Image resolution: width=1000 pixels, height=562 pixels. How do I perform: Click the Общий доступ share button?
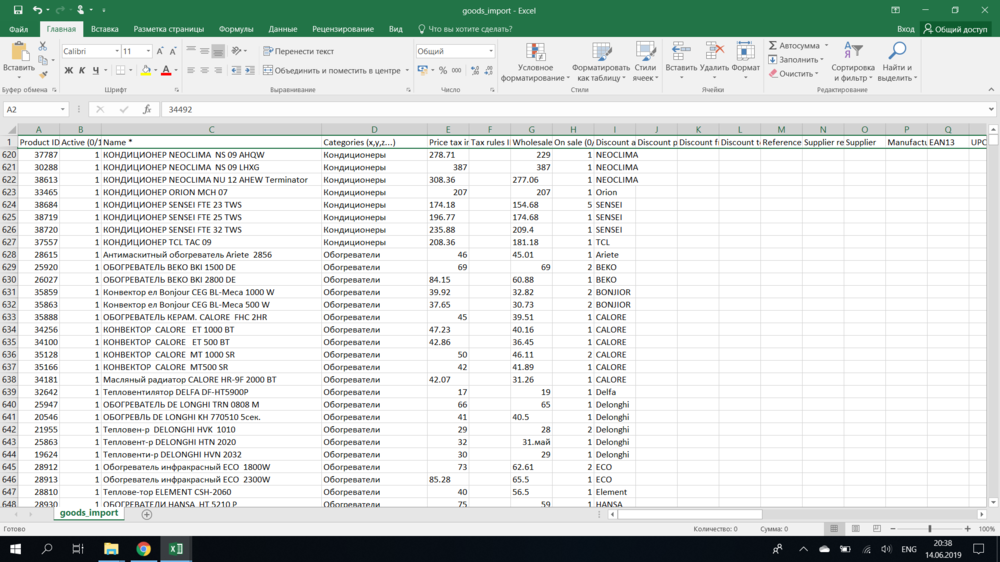pyautogui.click(x=955, y=30)
